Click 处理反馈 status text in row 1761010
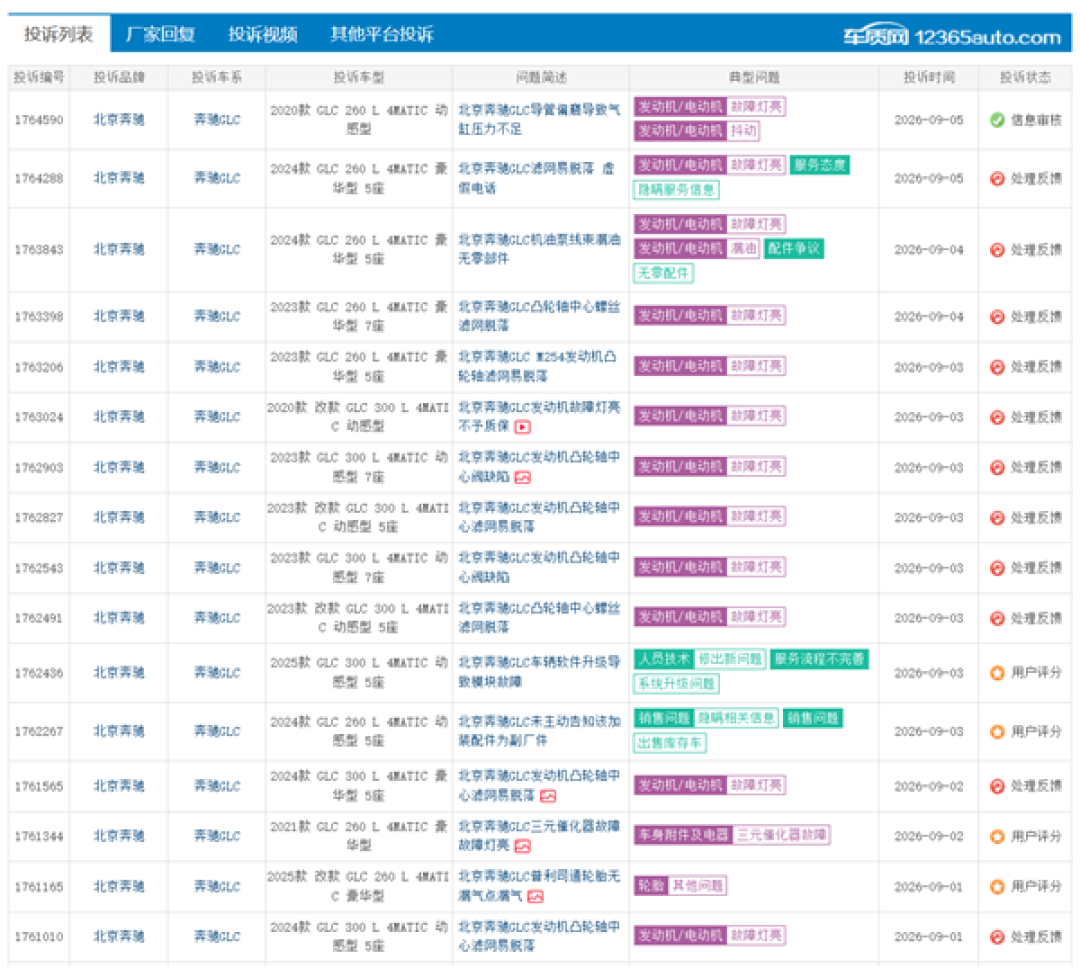The height and width of the screenshot is (968, 1080). pos(1036,936)
